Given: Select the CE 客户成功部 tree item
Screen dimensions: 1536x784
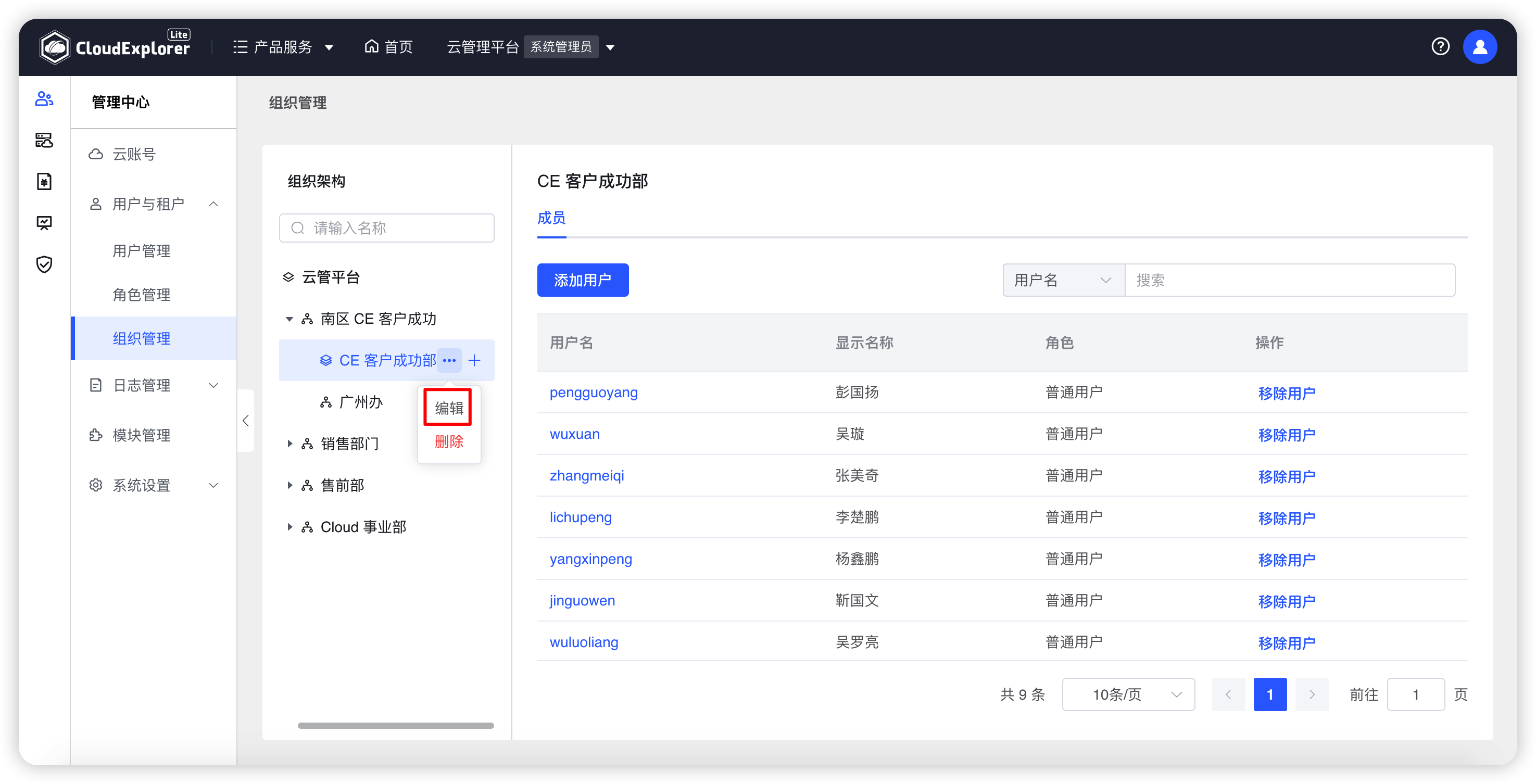Looking at the screenshot, I should 387,360.
